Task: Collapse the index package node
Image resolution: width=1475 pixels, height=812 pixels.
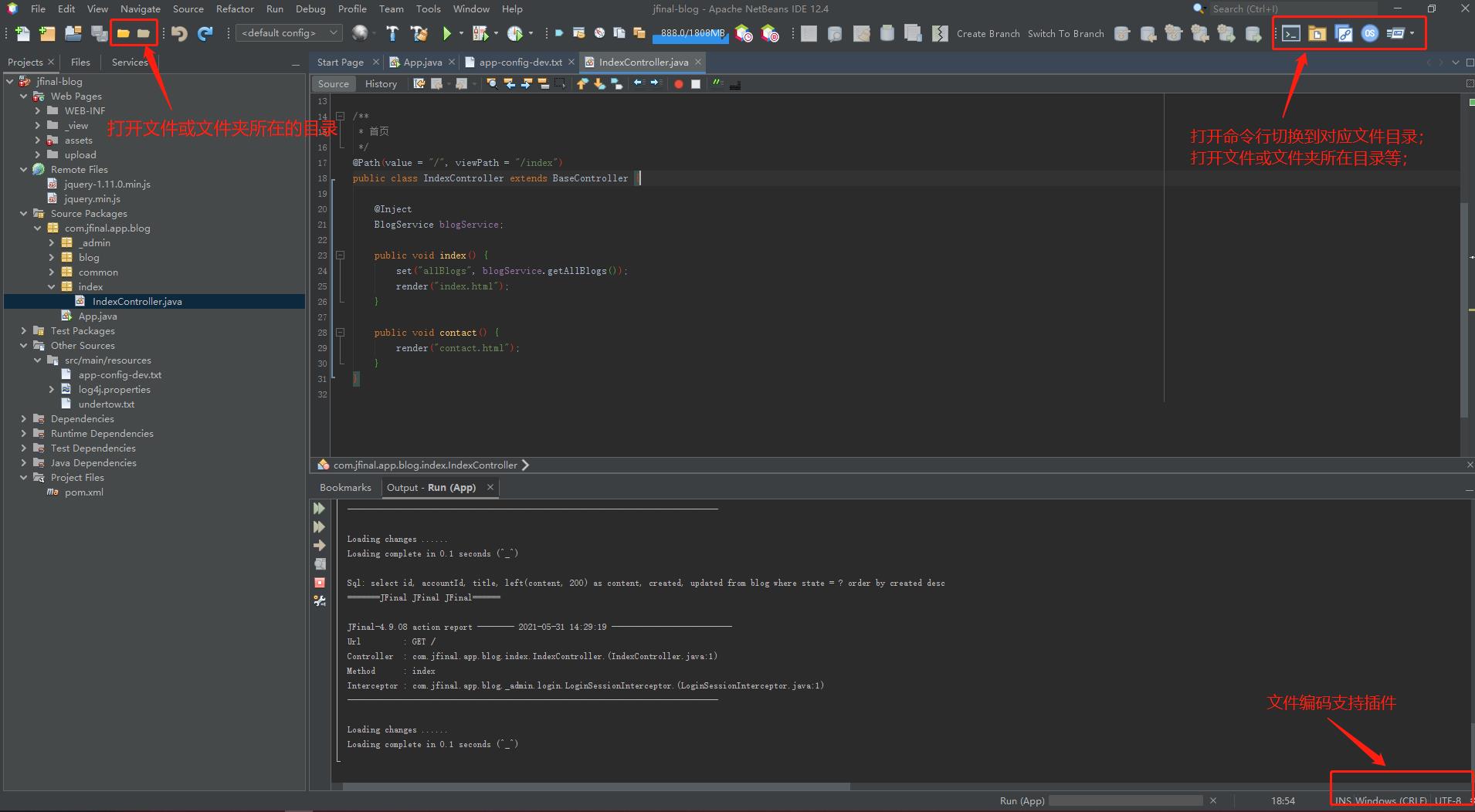Action: point(52,286)
